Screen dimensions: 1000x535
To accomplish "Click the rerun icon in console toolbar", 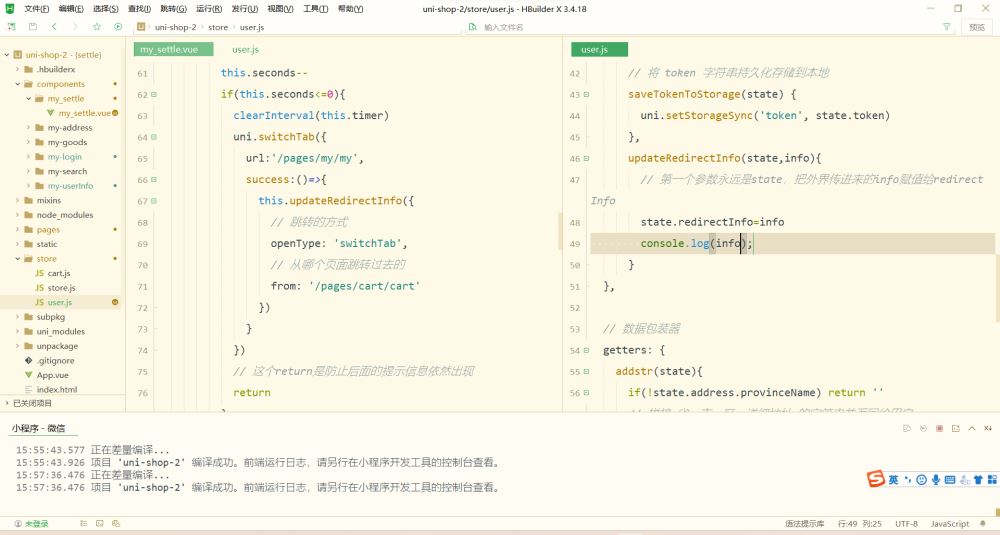I will (x=923, y=429).
